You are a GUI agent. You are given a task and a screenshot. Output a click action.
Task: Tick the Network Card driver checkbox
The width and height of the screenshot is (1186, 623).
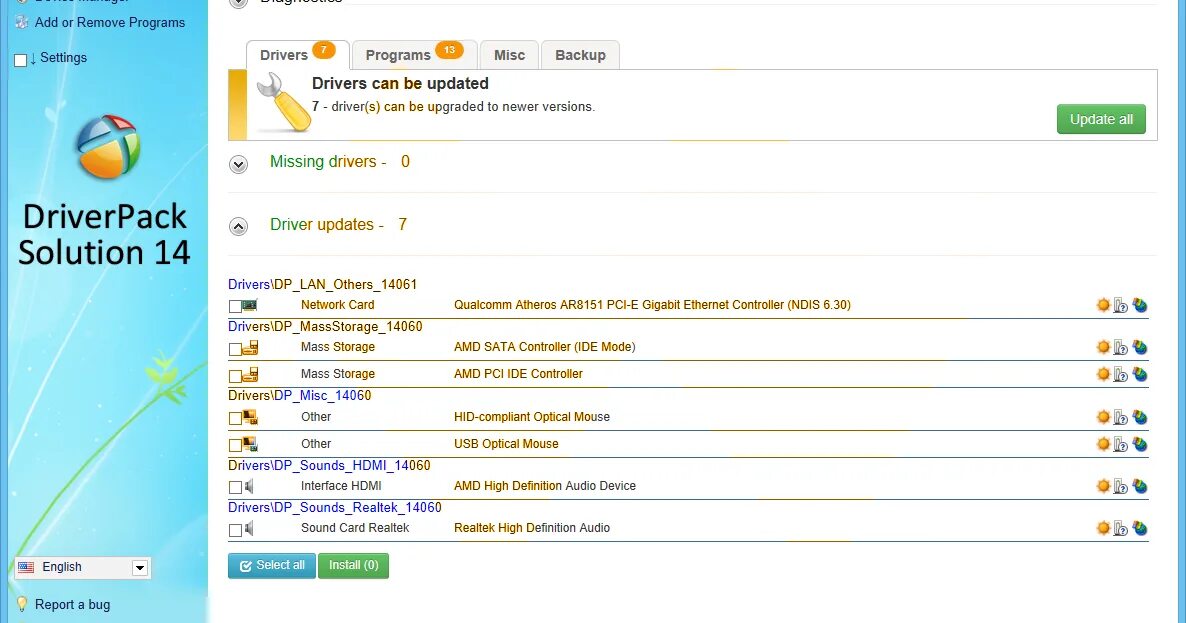[x=235, y=306]
